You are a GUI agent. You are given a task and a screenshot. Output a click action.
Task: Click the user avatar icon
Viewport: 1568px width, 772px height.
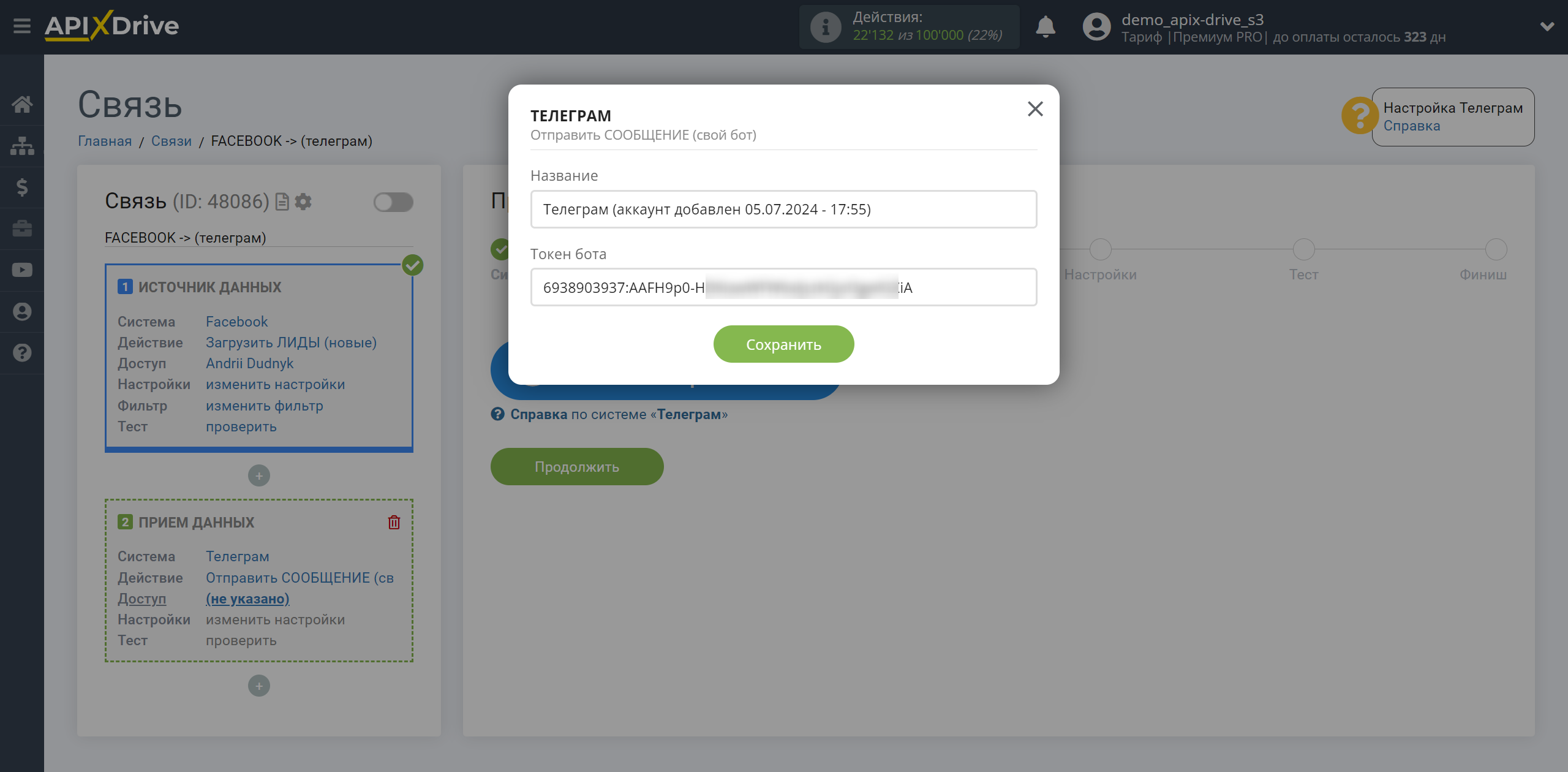1096,27
